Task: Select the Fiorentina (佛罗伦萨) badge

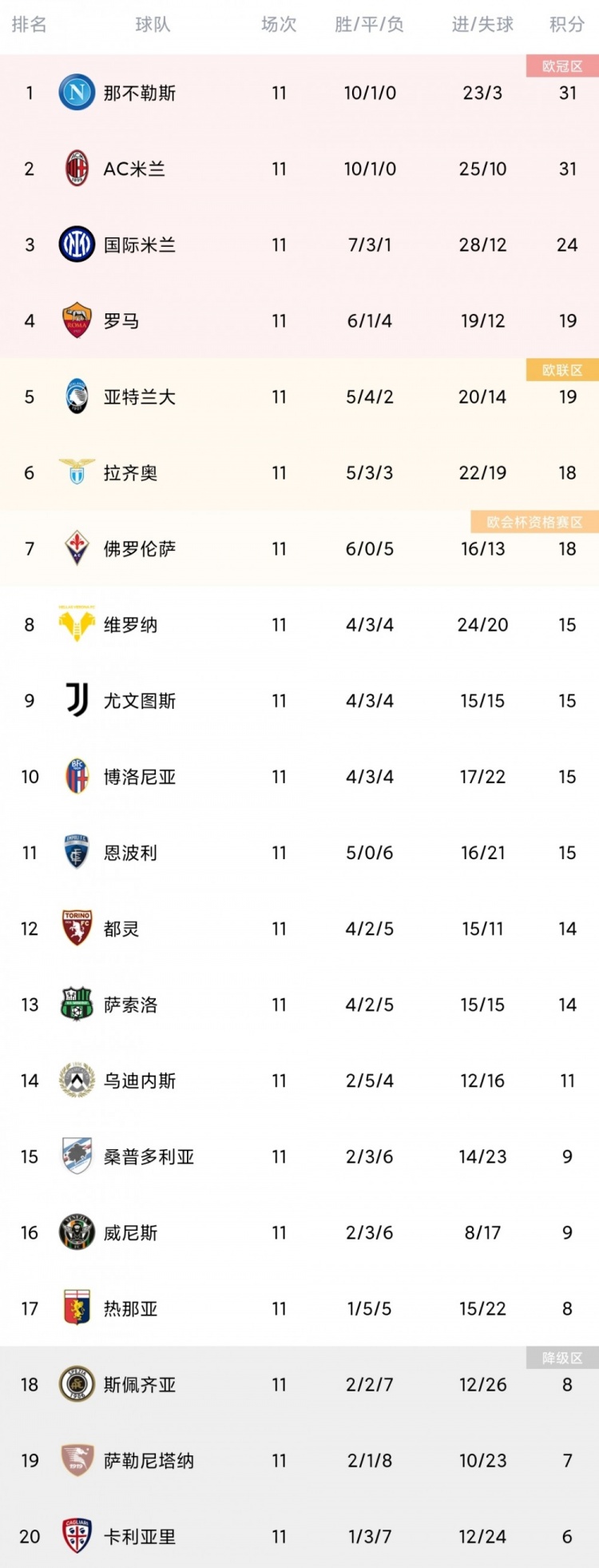Action: pos(77,548)
